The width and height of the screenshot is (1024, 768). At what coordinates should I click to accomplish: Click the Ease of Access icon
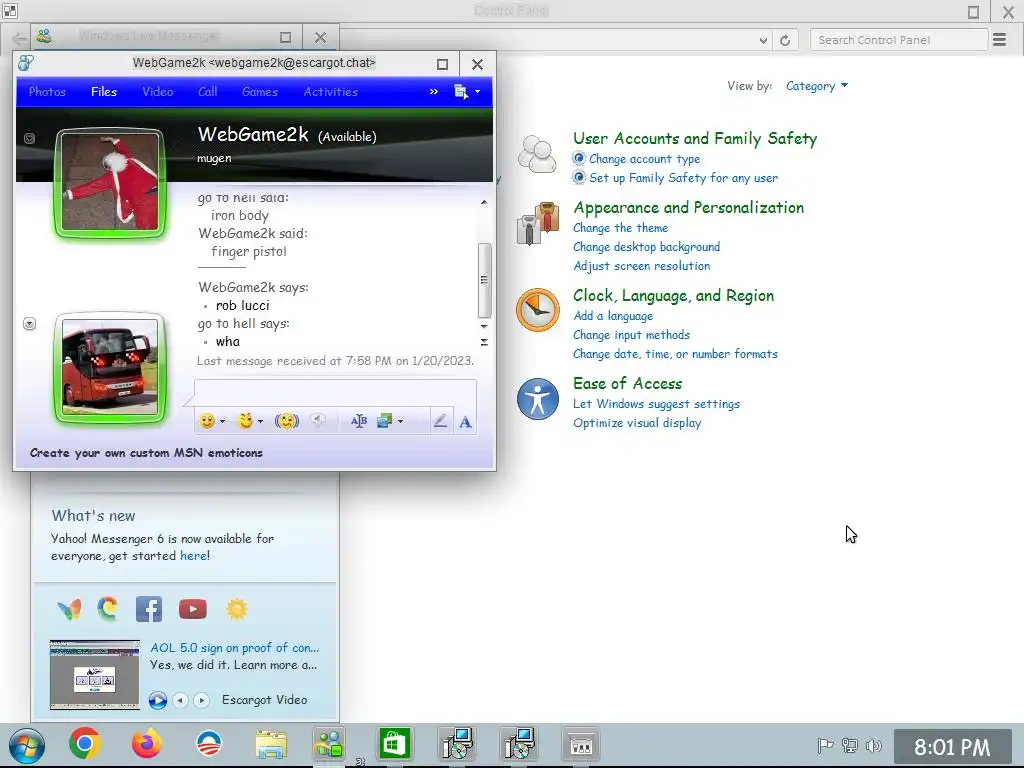coord(537,399)
